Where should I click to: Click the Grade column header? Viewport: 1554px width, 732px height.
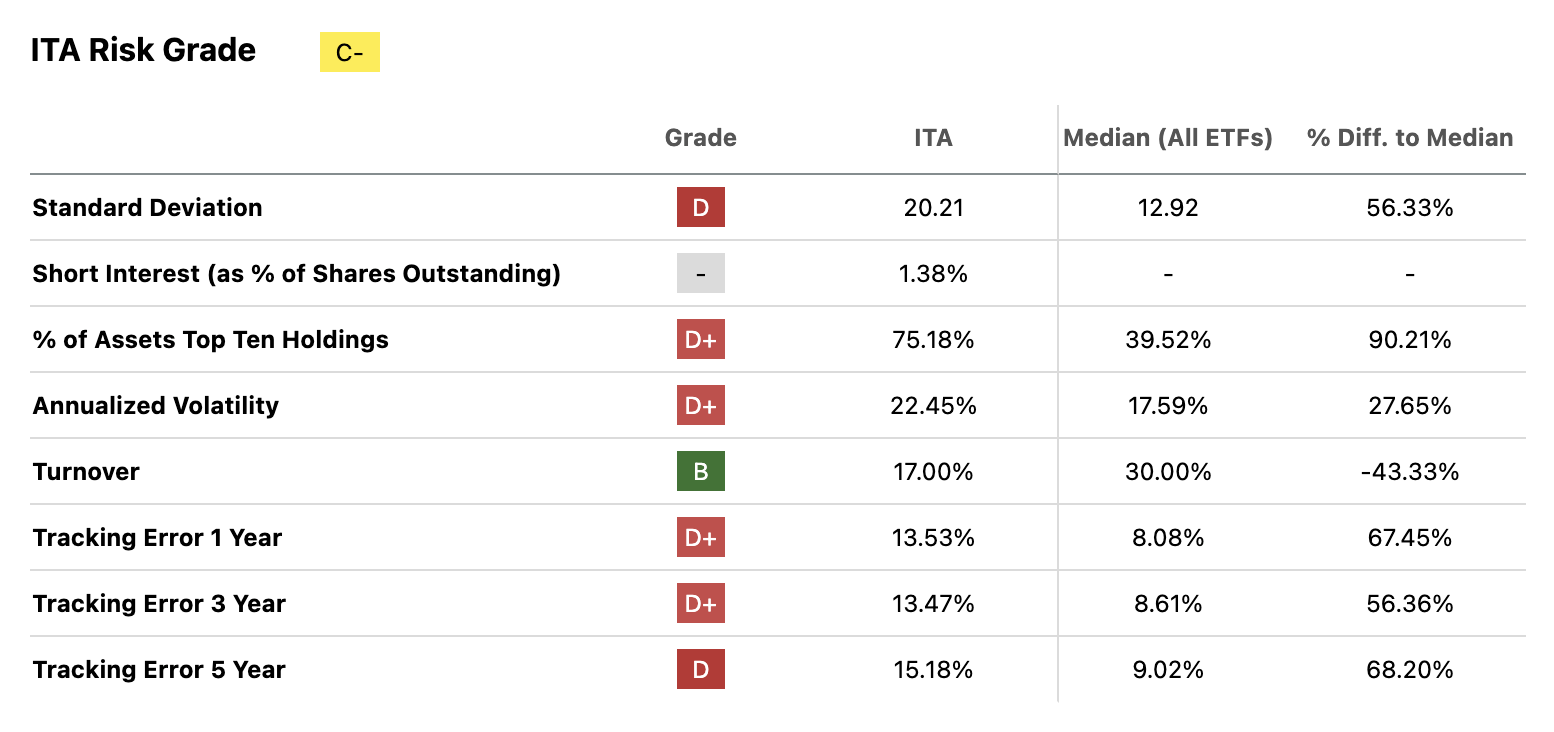point(700,138)
